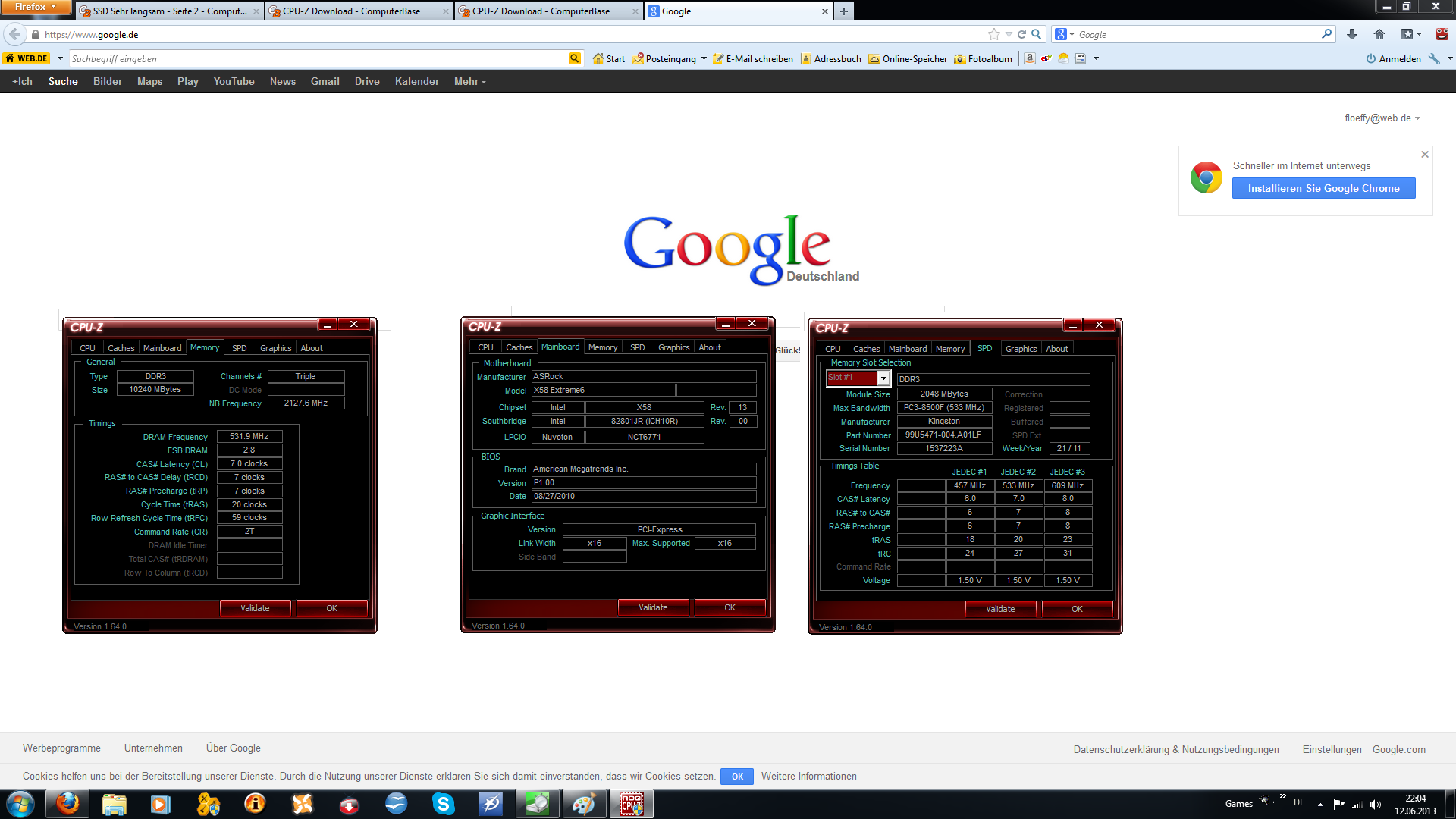Open the Firefox taskbar icon
The height and width of the screenshot is (819, 1456).
coord(67,804)
